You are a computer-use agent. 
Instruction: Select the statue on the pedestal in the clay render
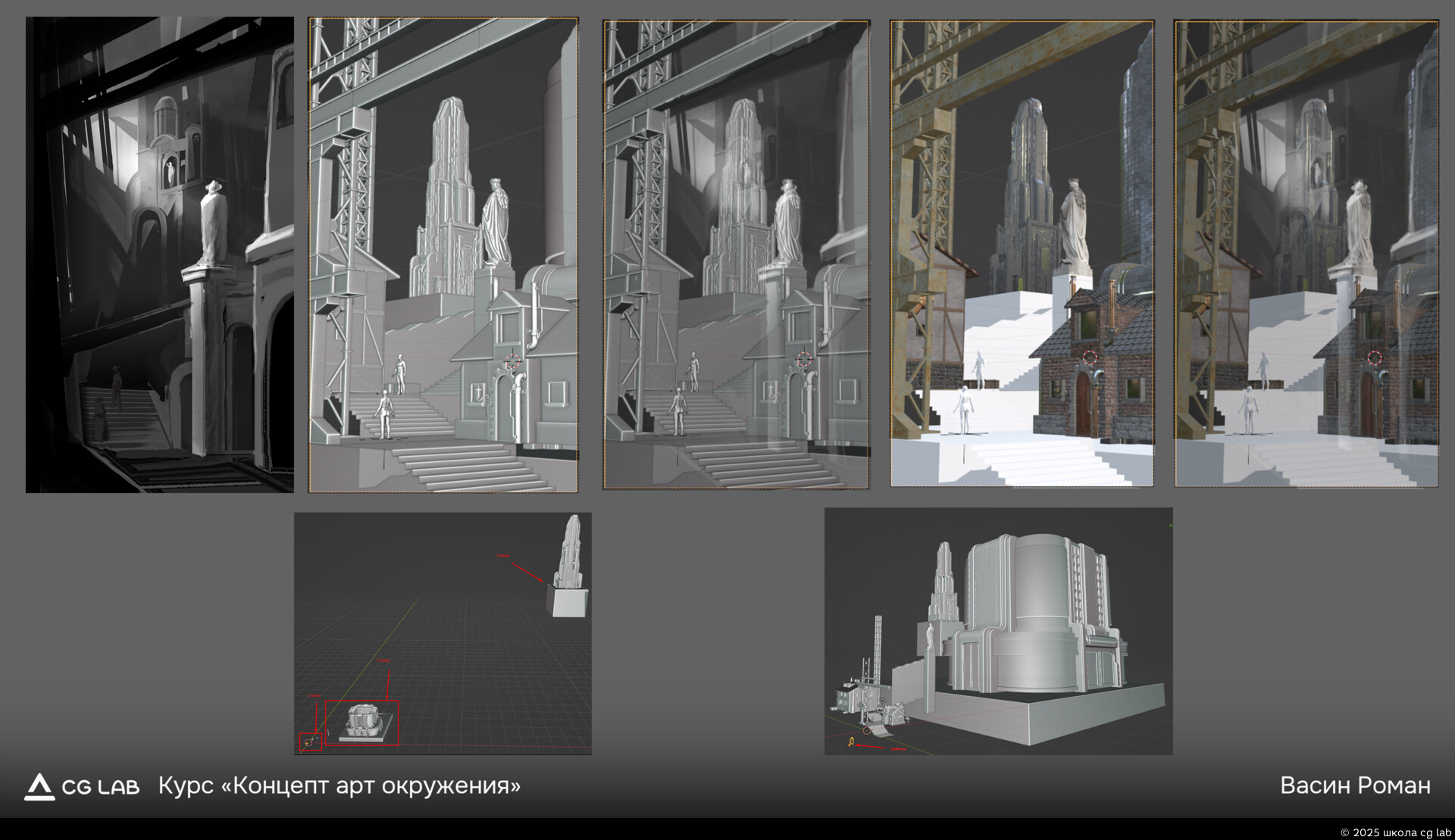click(496, 222)
